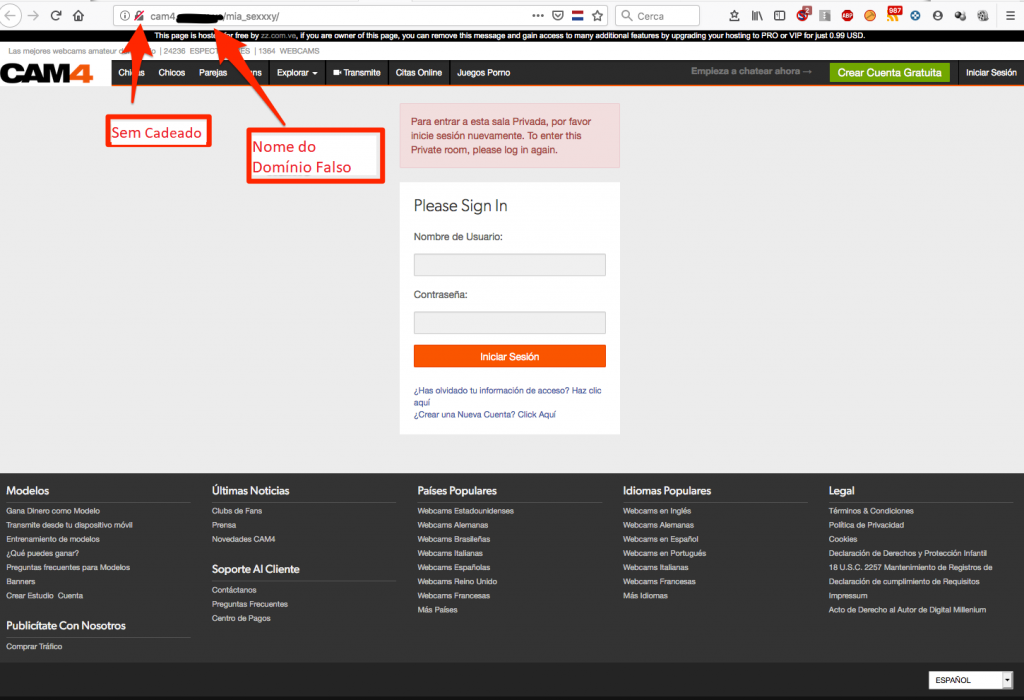This screenshot has height=700, width=1024.
Task: Bookmark this page with star icon
Action: tap(598, 16)
